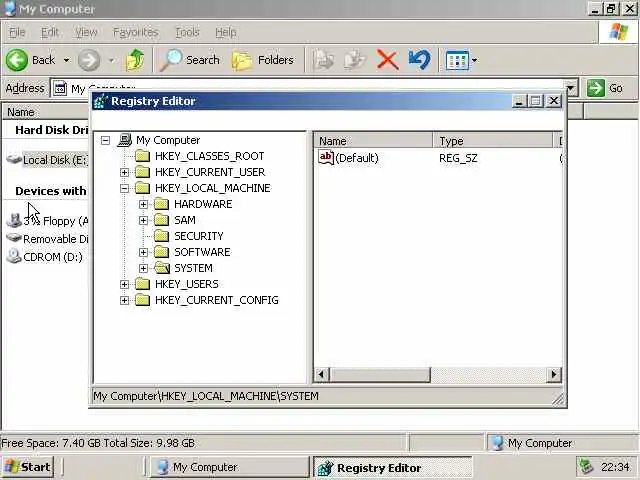Image resolution: width=640 pixels, height=480 pixels.
Task: Open the Edit menu in My Computer
Action: [x=50, y=32]
